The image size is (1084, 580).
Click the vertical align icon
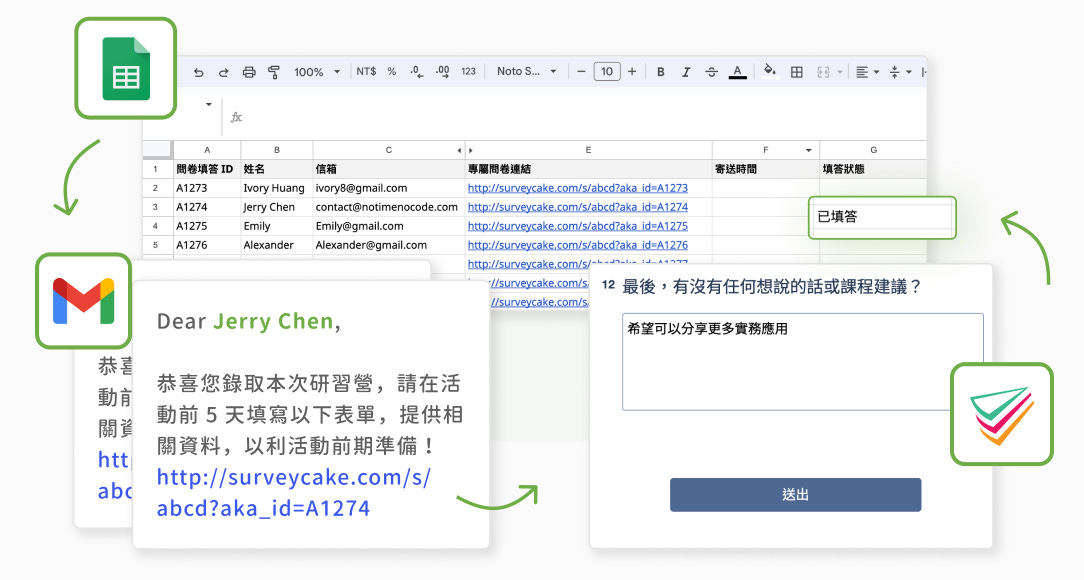895,72
